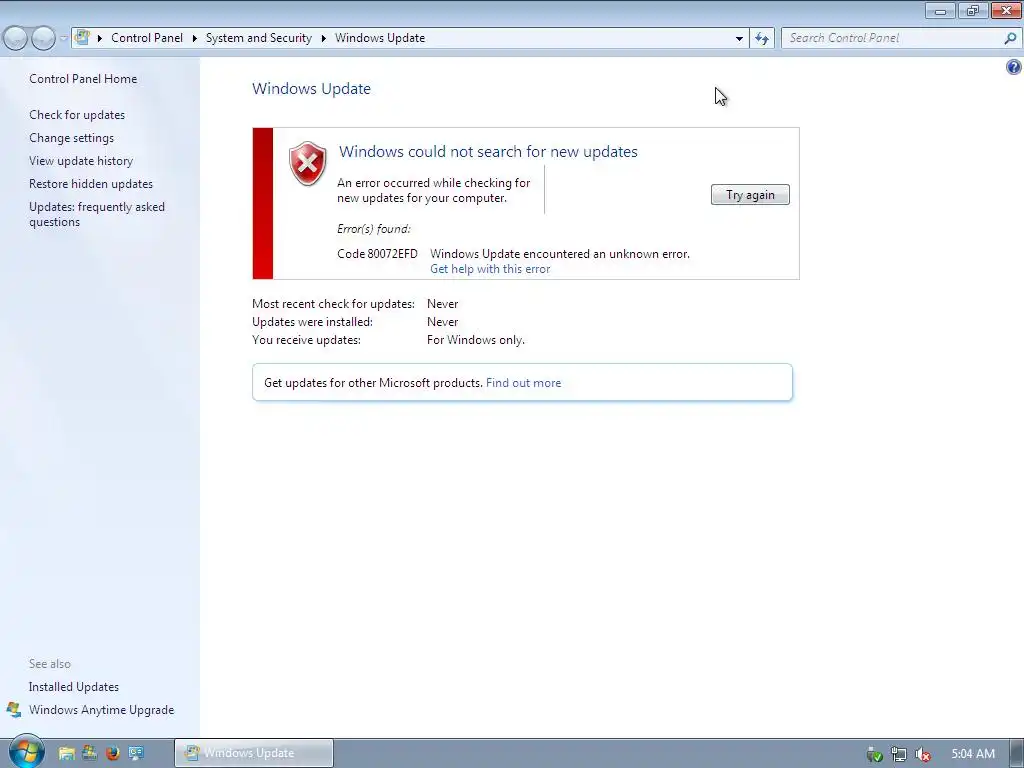Open the Windows Start orb

[26, 751]
